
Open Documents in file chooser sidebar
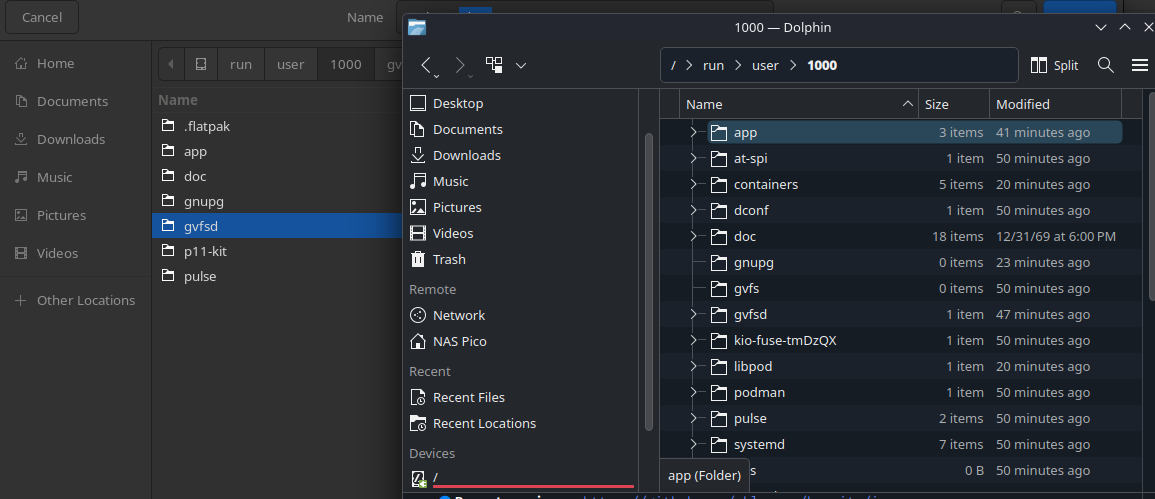(x=75, y=101)
